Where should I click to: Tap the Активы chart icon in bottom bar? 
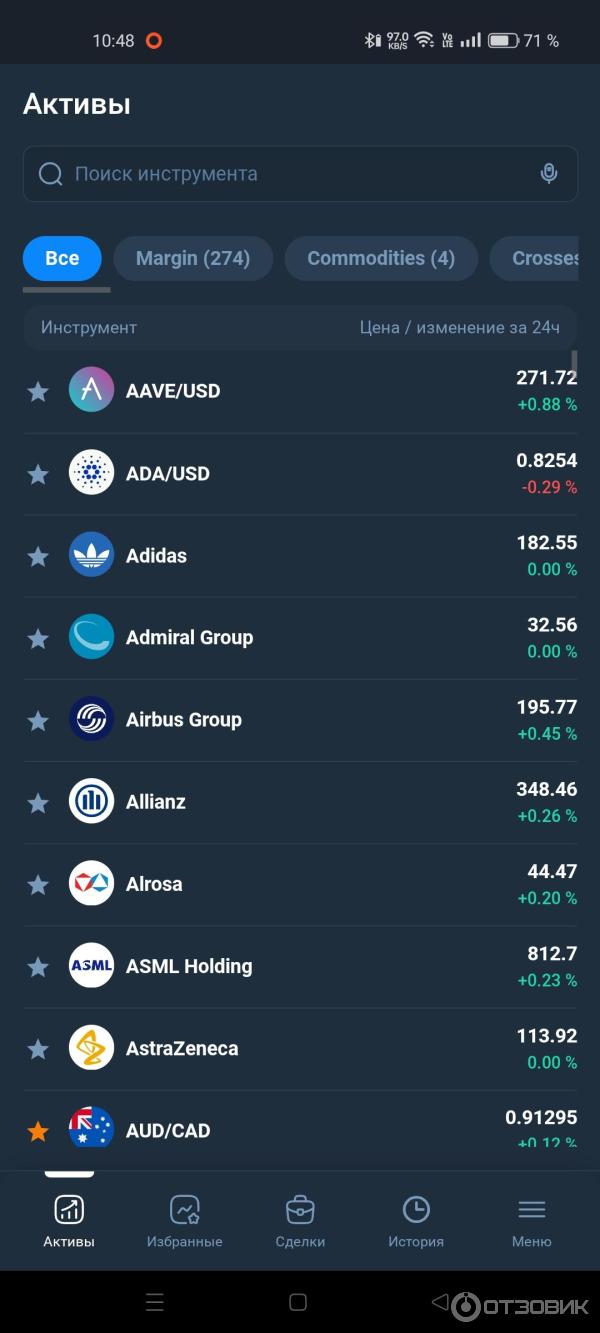pos(69,1210)
